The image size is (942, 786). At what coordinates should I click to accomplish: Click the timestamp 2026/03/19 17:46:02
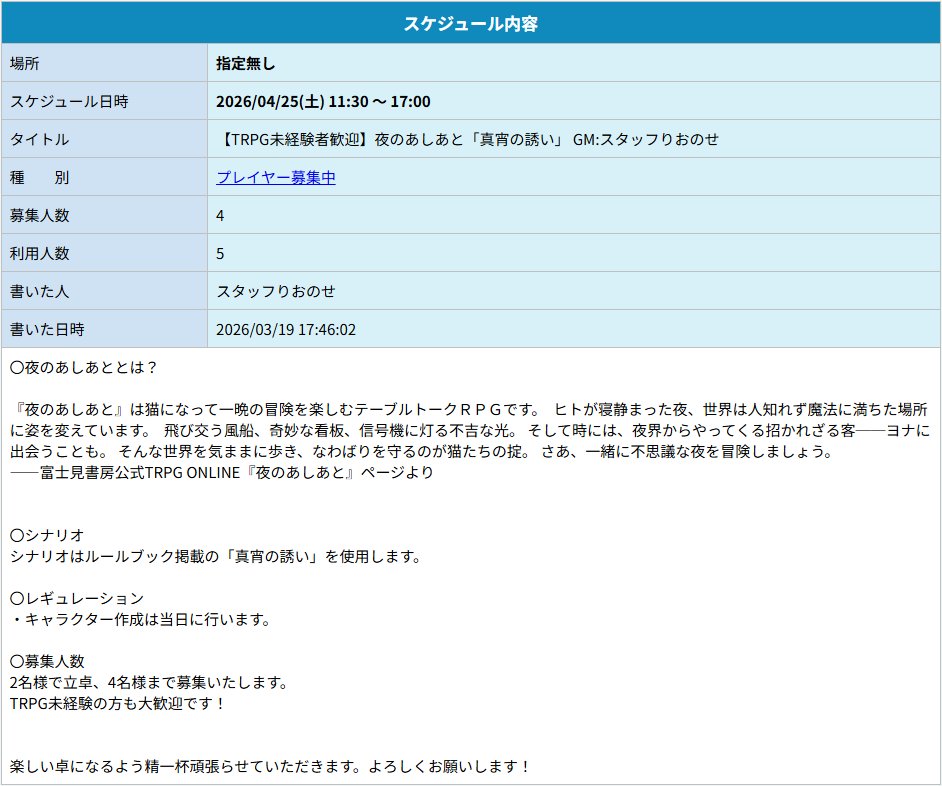click(x=286, y=329)
